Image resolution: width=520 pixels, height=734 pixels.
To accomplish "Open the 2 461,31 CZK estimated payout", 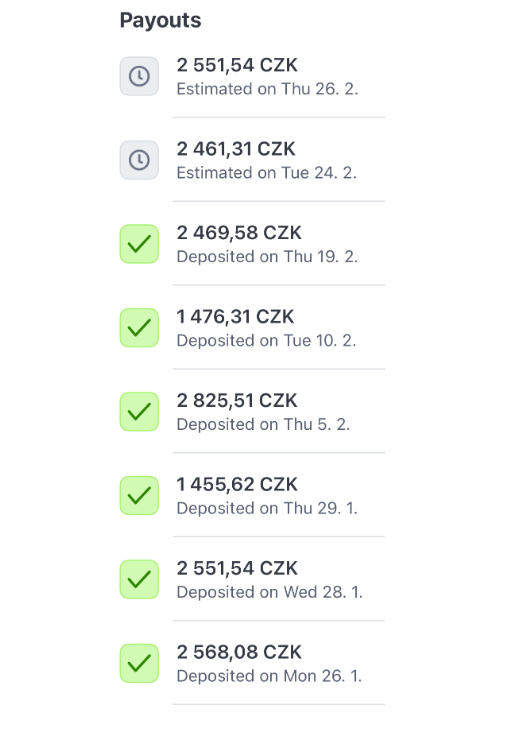I will tap(252, 160).
